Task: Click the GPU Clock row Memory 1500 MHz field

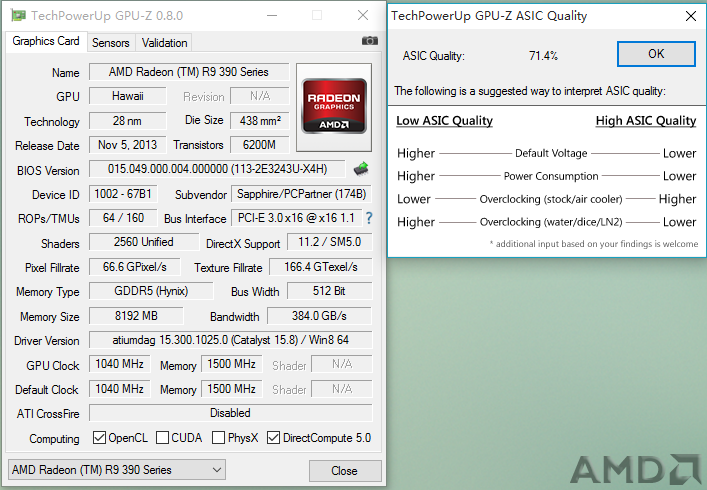Action: point(232,364)
